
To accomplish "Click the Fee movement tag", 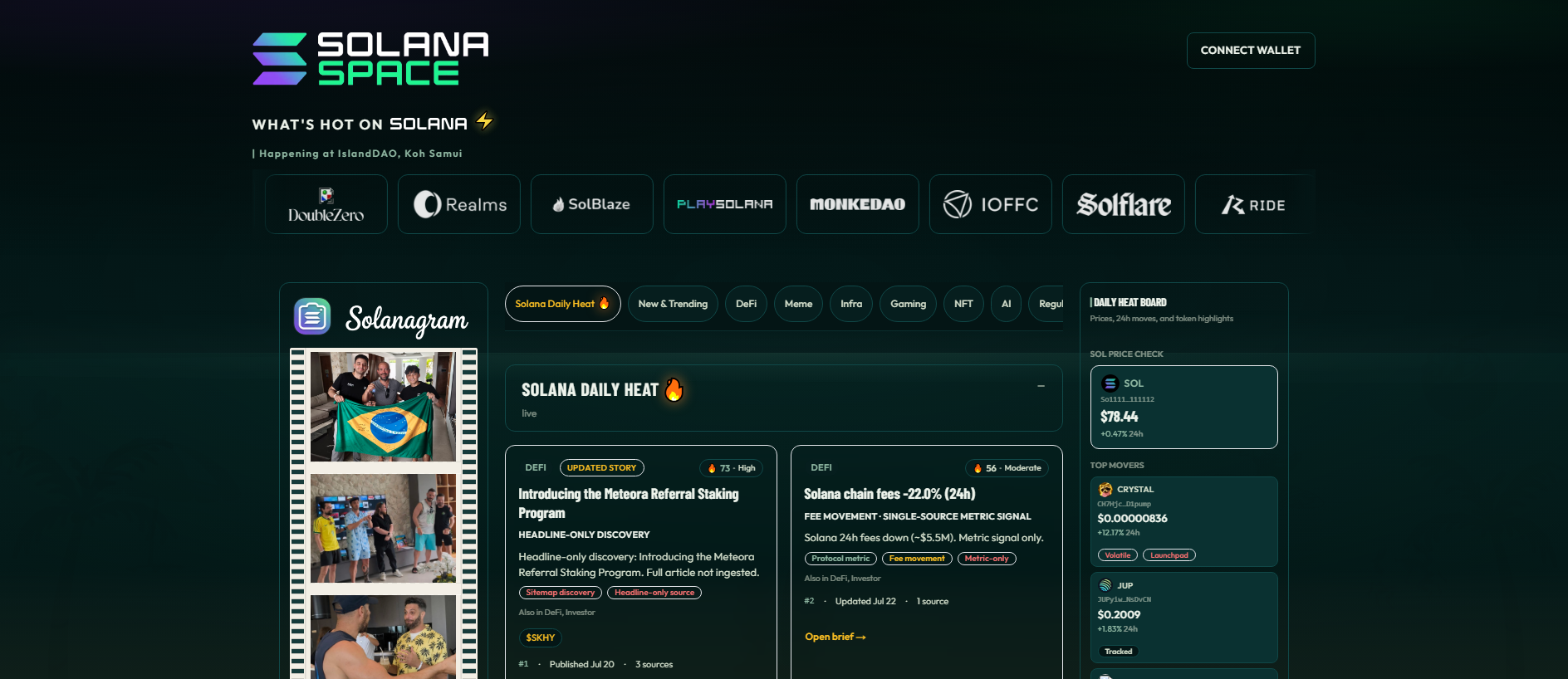I will pos(917,559).
